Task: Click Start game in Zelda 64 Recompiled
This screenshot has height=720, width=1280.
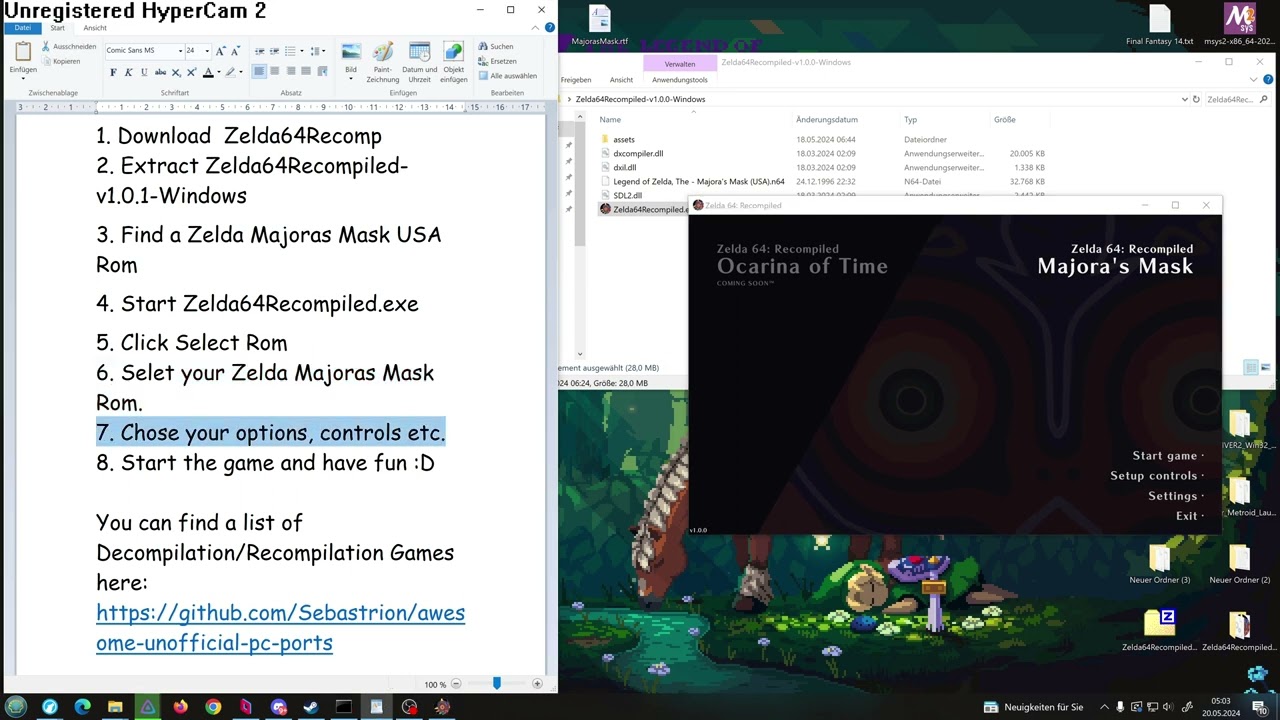Action: point(1165,456)
